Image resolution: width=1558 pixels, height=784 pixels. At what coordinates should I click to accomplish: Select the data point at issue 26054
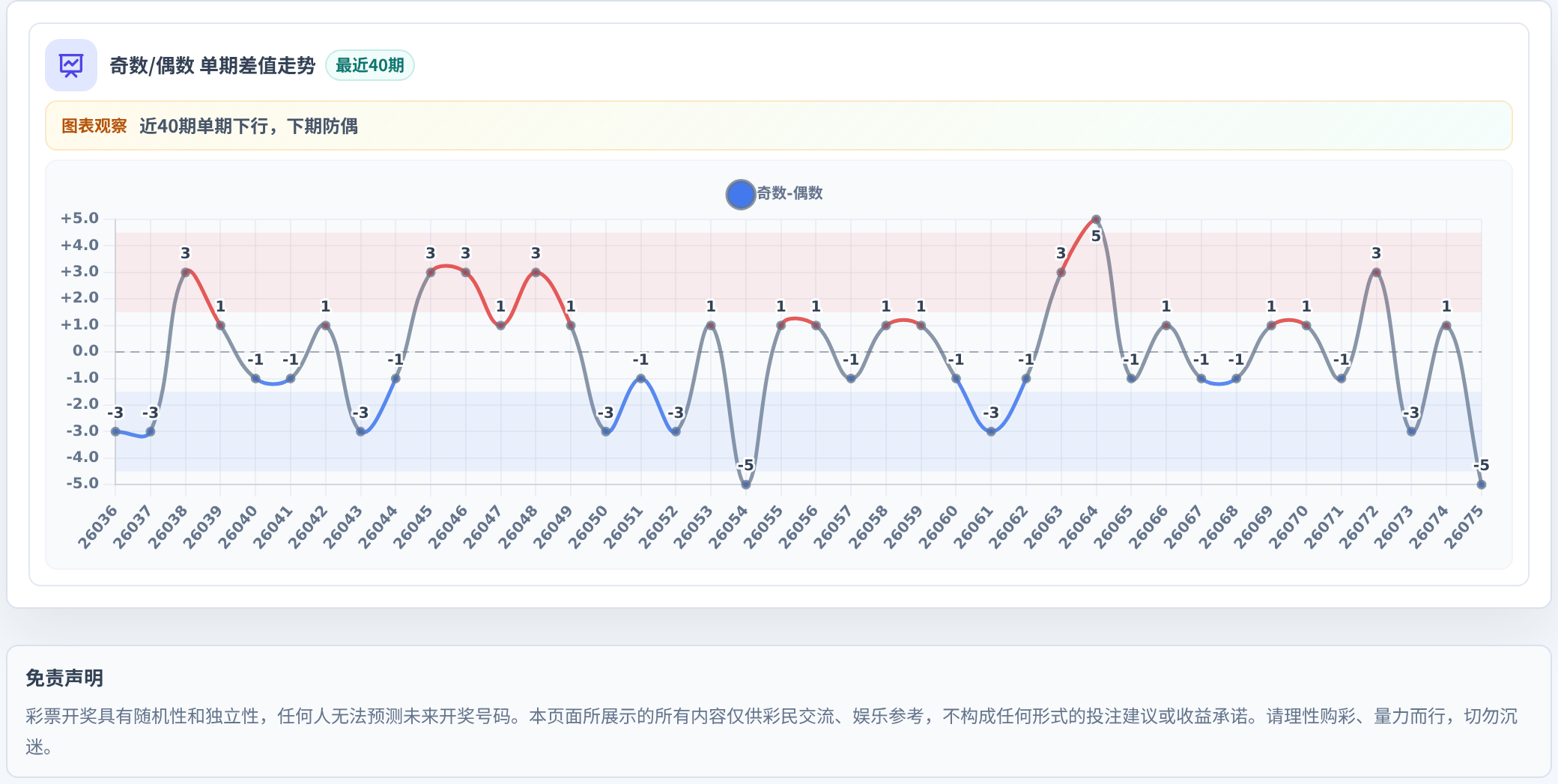(745, 484)
